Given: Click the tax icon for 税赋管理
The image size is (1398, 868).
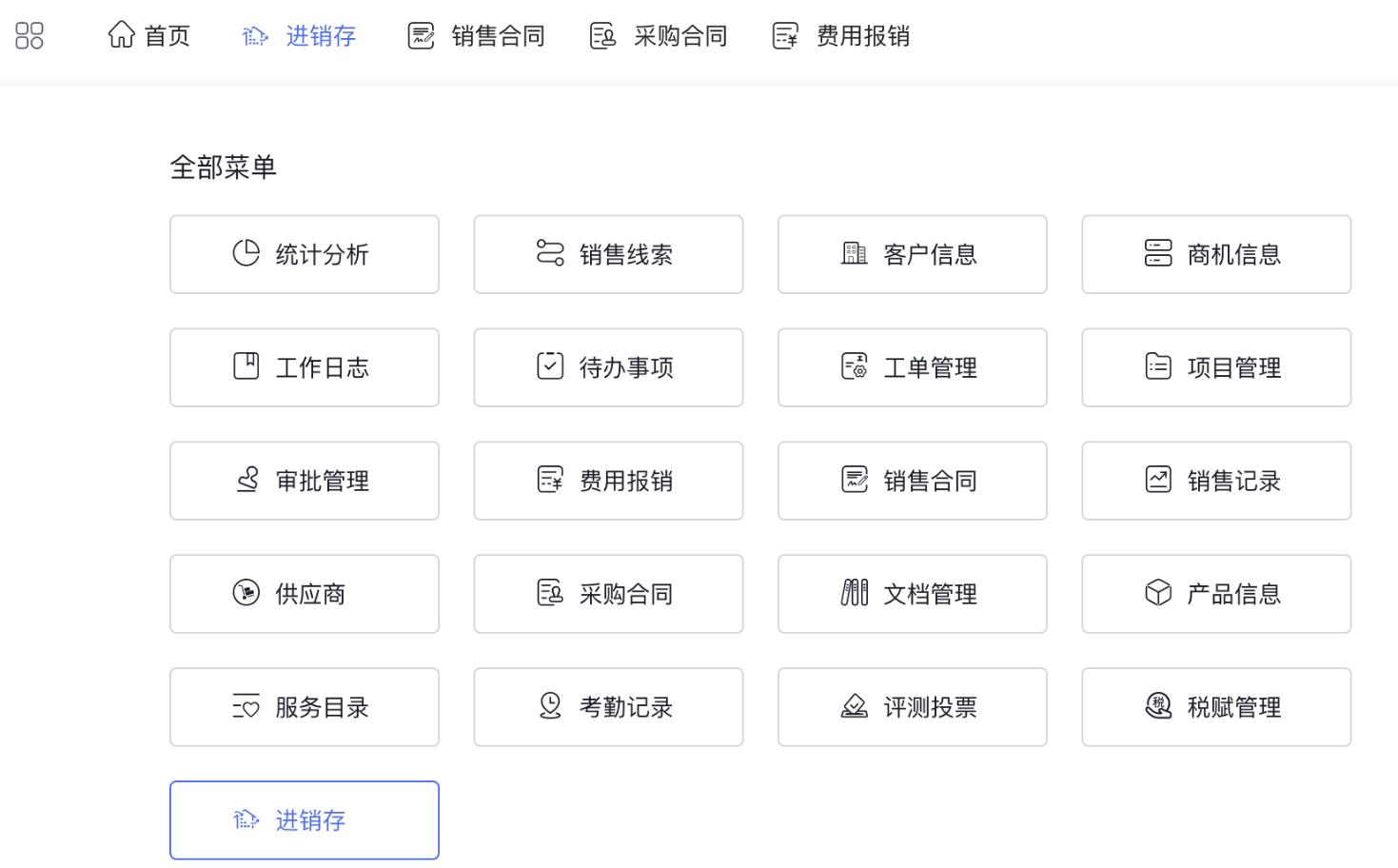Looking at the screenshot, I should (1158, 706).
